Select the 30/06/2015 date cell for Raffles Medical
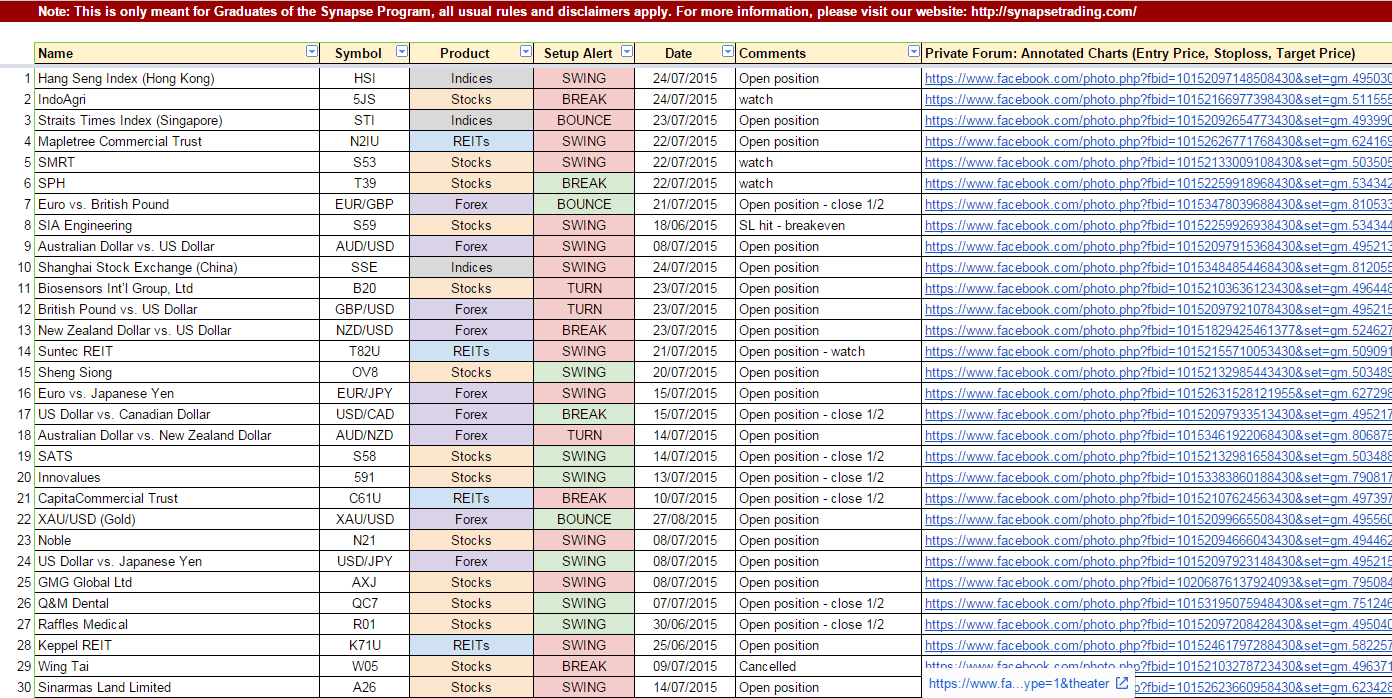Screen dimensions: 1392x698 (x=685, y=624)
